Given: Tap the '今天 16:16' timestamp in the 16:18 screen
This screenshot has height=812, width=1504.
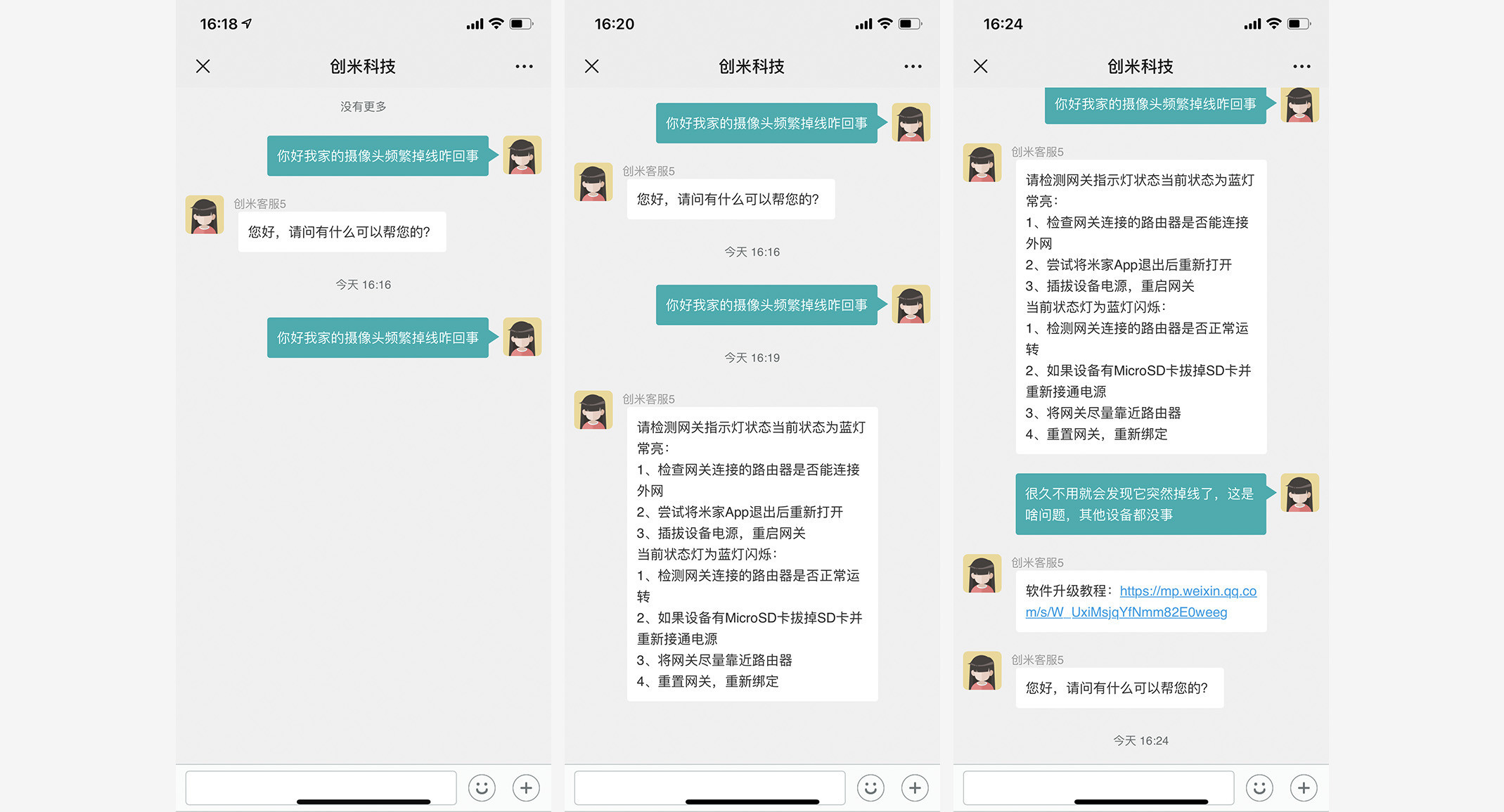Looking at the screenshot, I should [364, 285].
